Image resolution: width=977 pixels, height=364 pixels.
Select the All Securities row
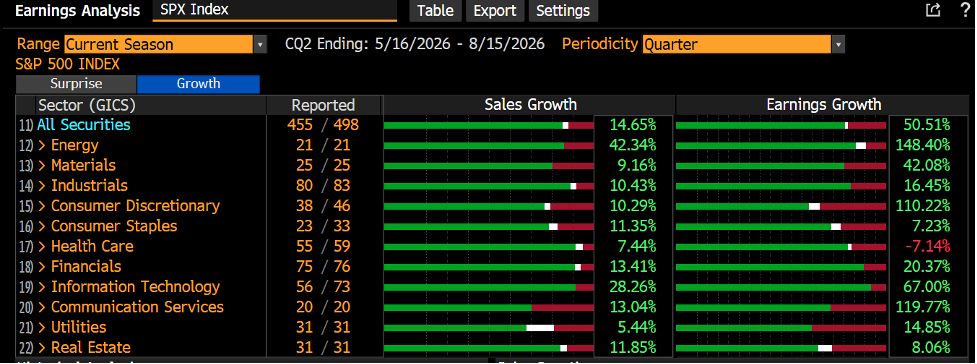point(83,125)
